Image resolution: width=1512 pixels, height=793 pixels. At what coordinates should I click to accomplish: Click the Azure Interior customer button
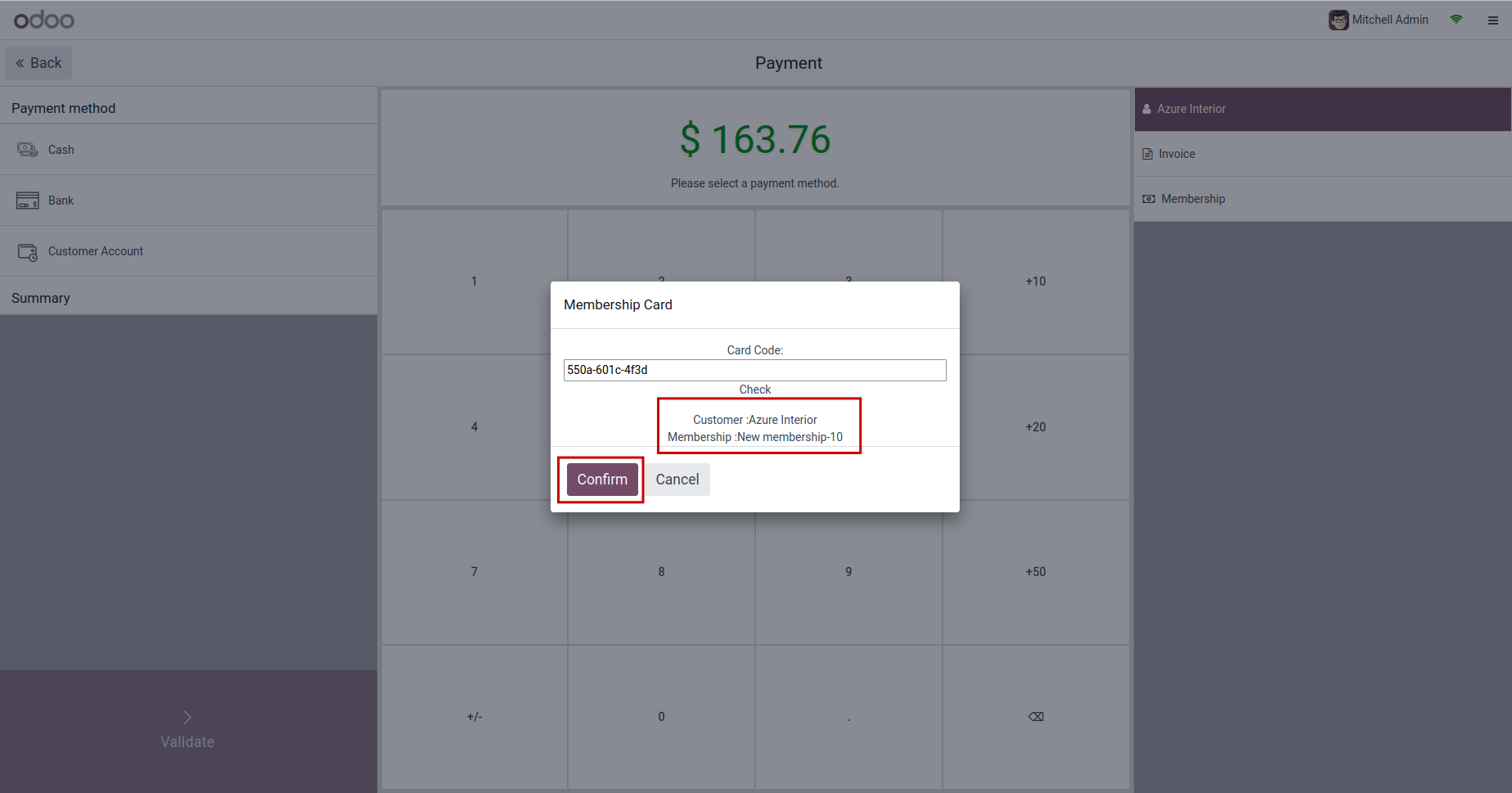point(1190,109)
